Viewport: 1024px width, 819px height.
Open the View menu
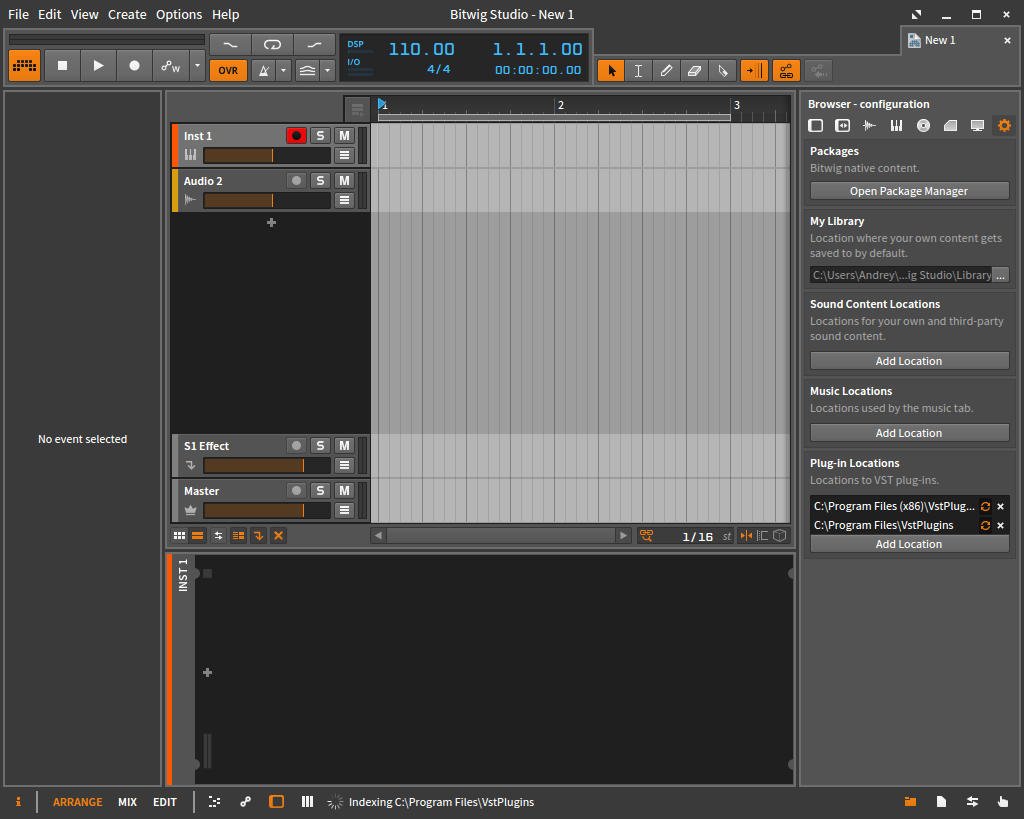click(85, 14)
